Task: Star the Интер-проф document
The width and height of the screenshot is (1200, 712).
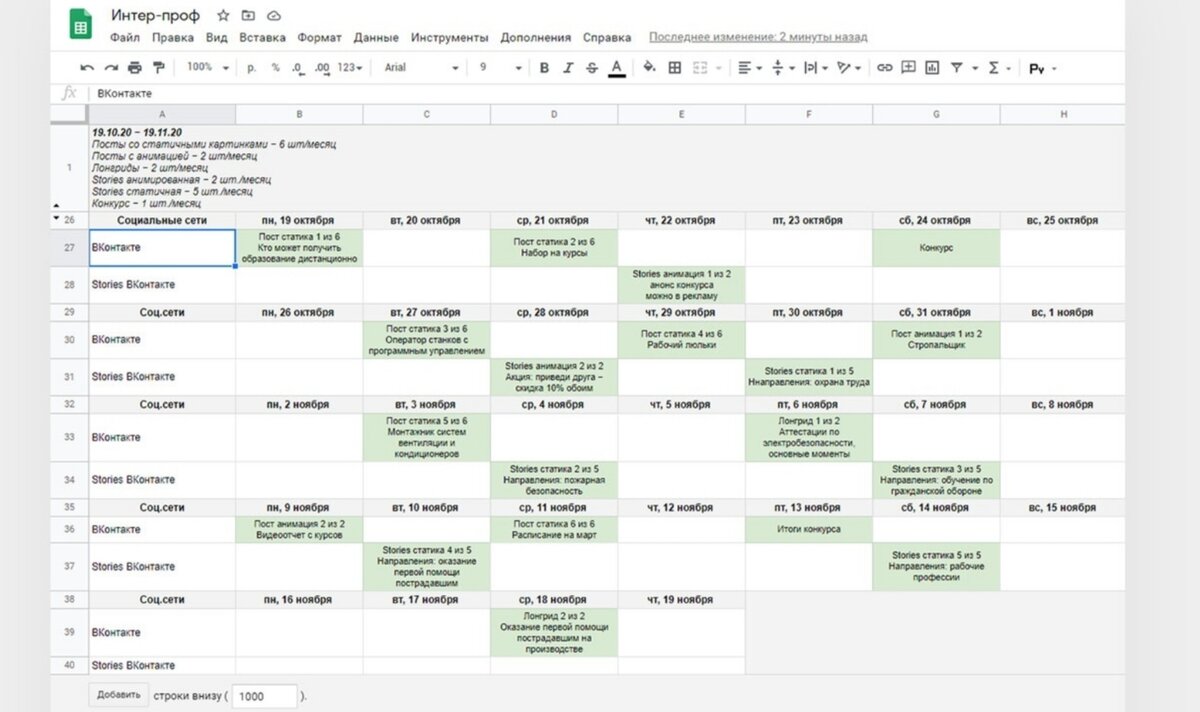Action: pos(223,16)
